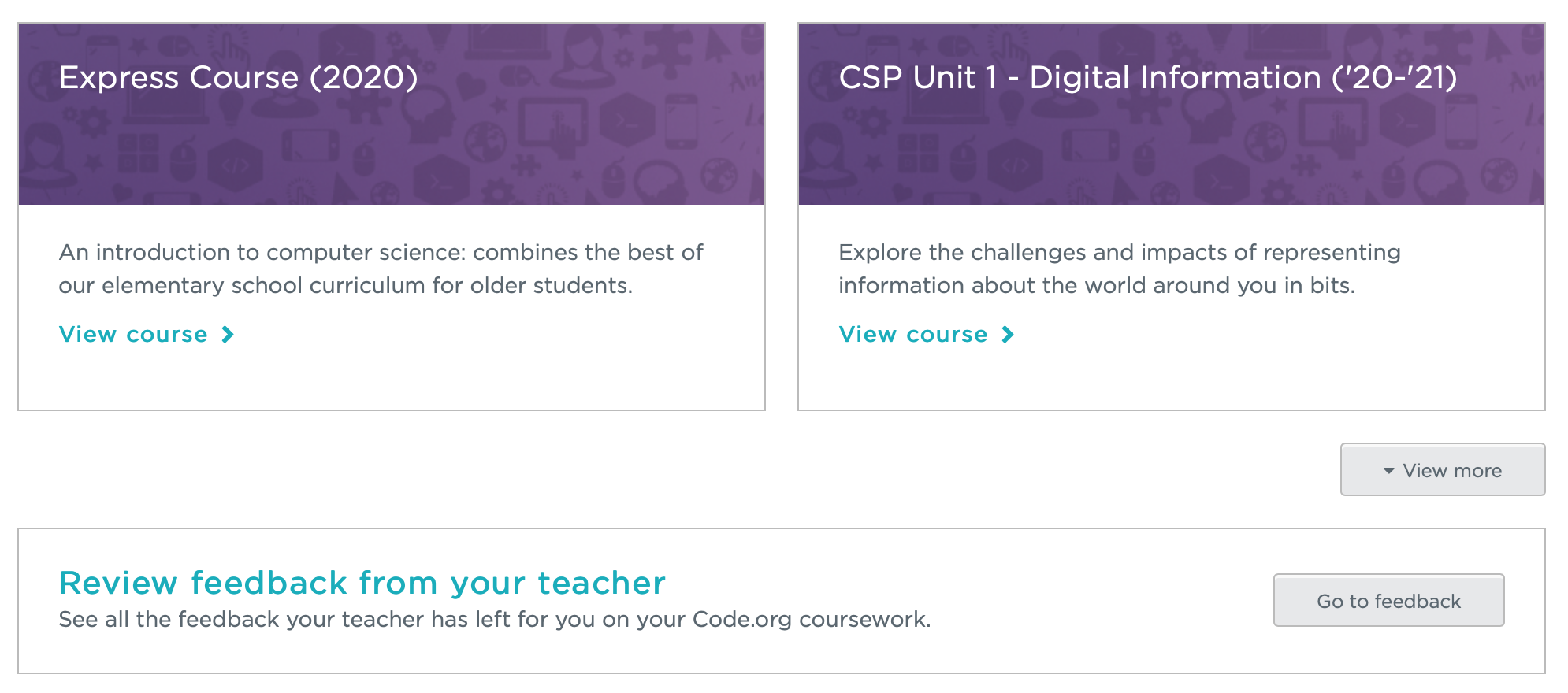This screenshot has height=693, width=1568.
Task: Click the teacher feedback description sentence
Action: click(495, 619)
